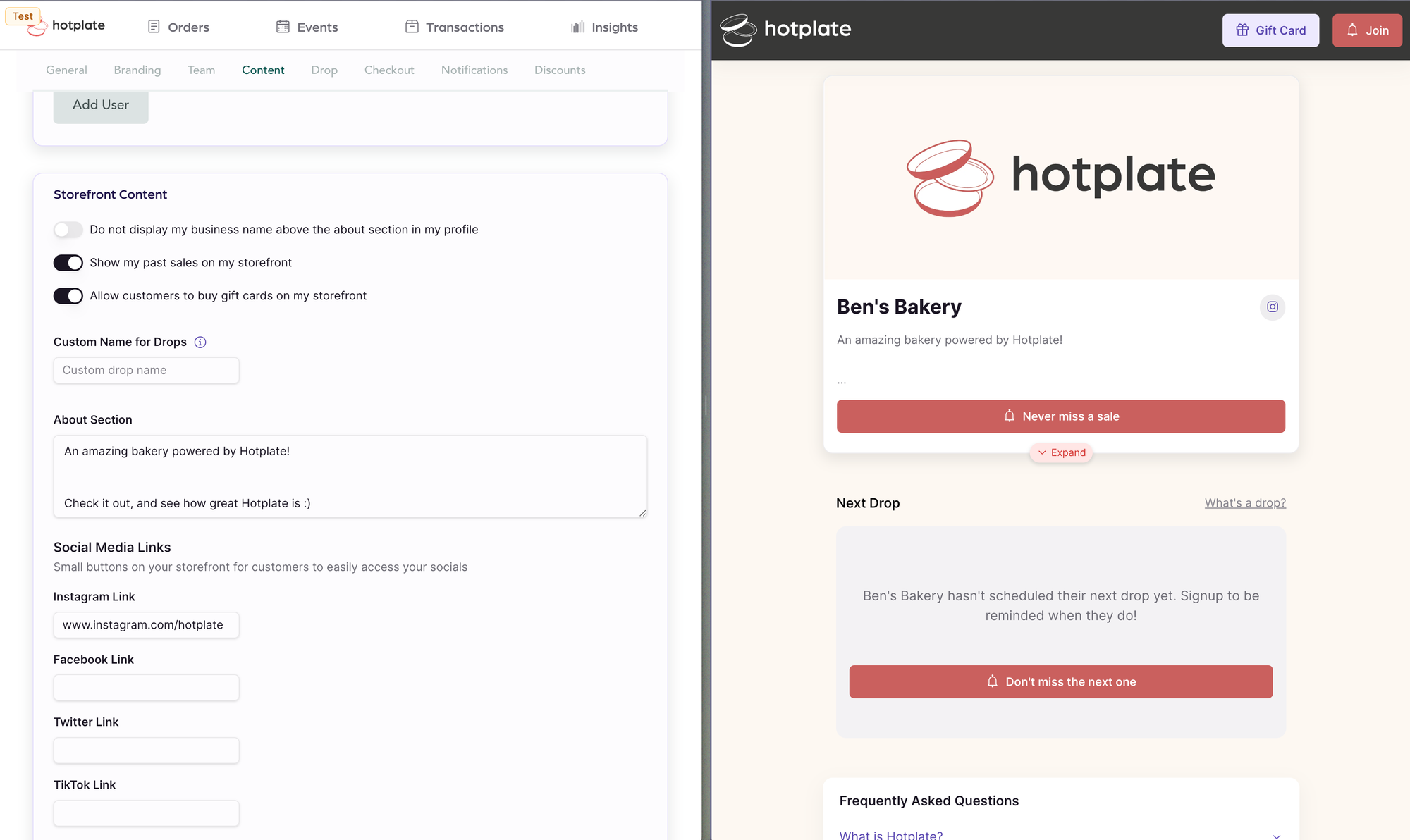Disable Do not display my business name toggle
Viewport: 1410px width, 840px height.
(x=68, y=229)
